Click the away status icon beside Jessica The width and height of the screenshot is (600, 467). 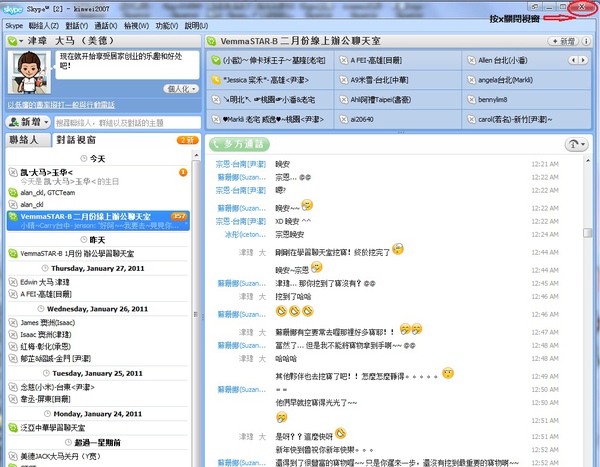pyautogui.click(x=216, y=80)
